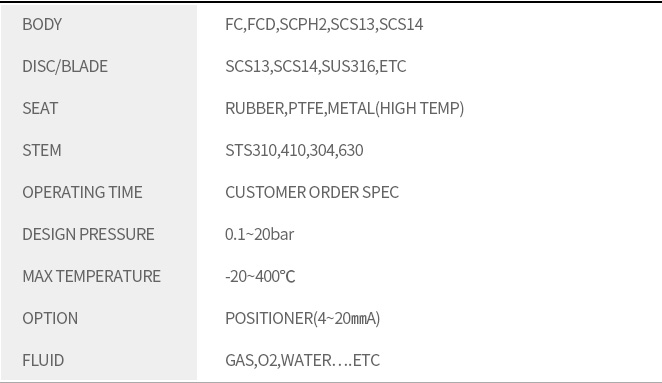Click the FLUID row label
Screen dimensions: 662x383
pyautogui.click(x=43, y=360)
